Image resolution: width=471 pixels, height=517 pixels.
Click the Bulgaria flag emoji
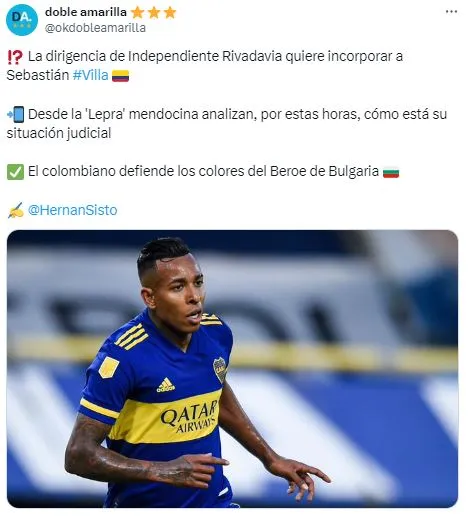[x=391, y=172]
